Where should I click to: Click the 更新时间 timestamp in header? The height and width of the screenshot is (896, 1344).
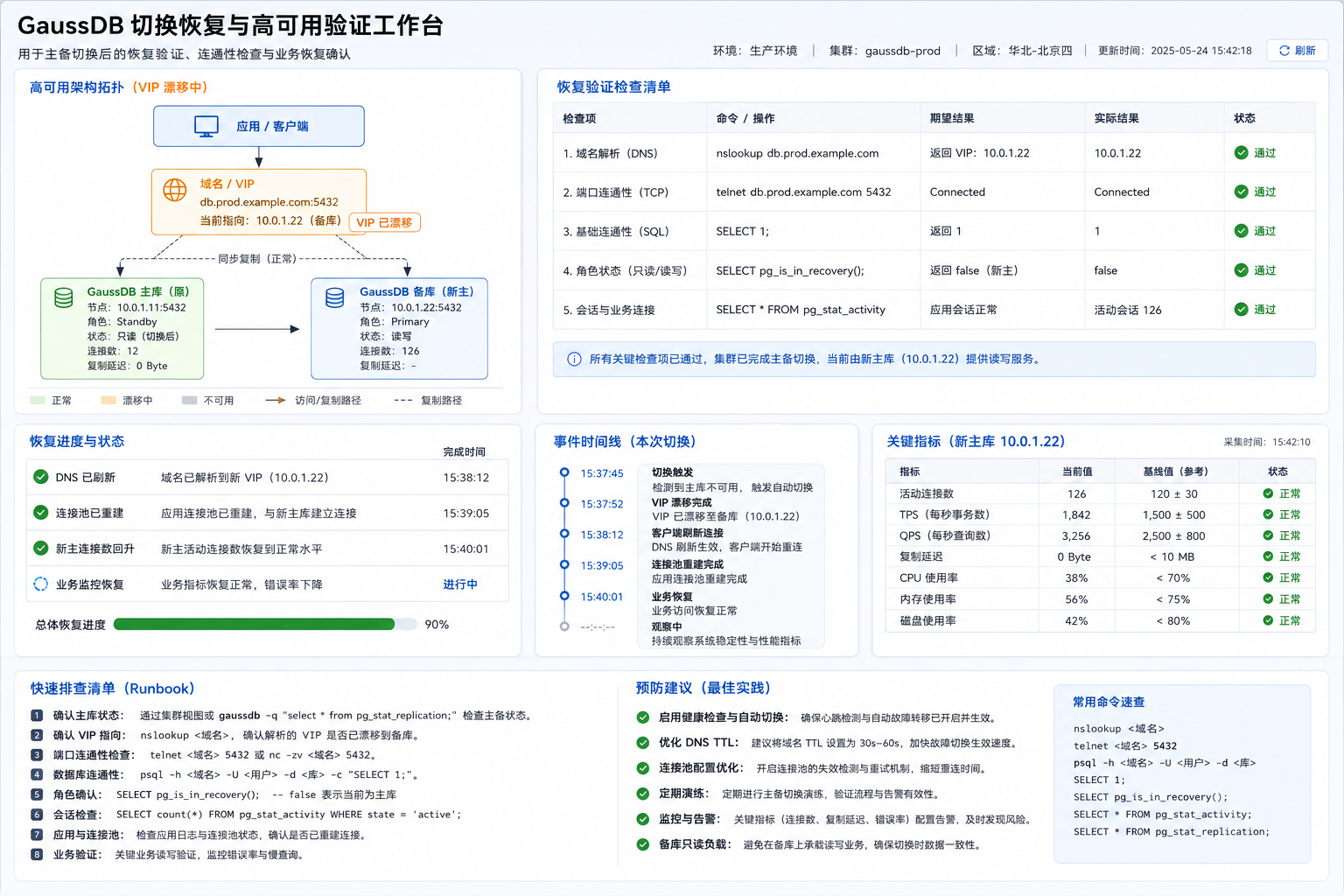point(1174,51)
